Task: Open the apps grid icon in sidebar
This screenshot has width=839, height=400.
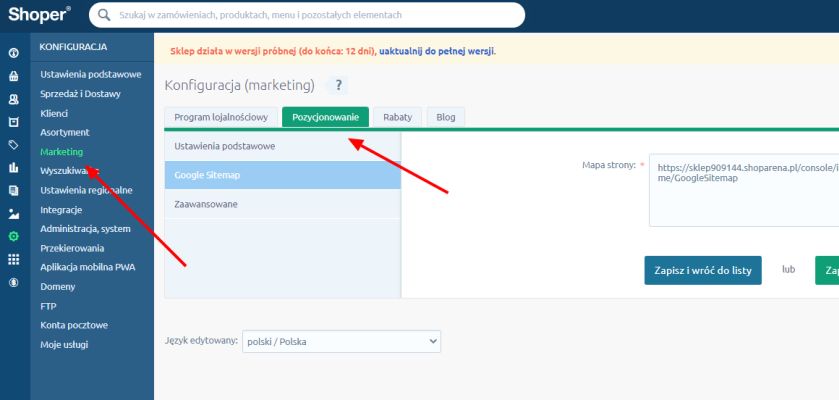Action: point(14,260)
